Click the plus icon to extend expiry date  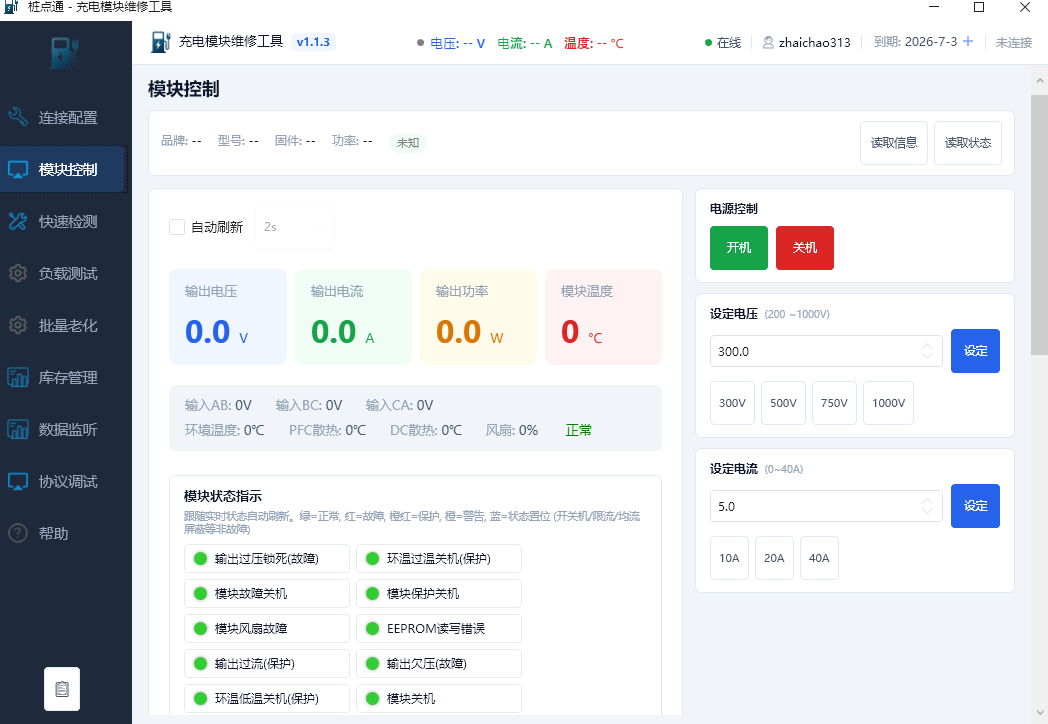point(968,41)
